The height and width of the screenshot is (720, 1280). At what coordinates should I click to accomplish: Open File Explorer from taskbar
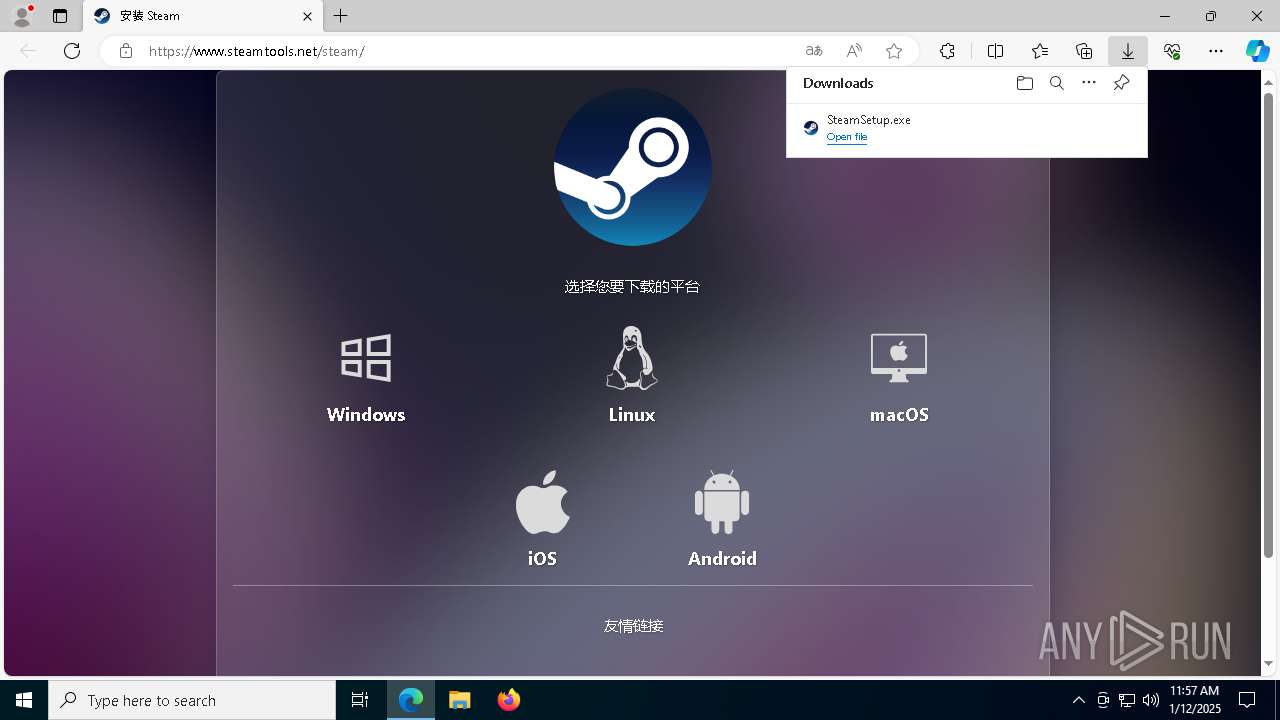(459, 700)
